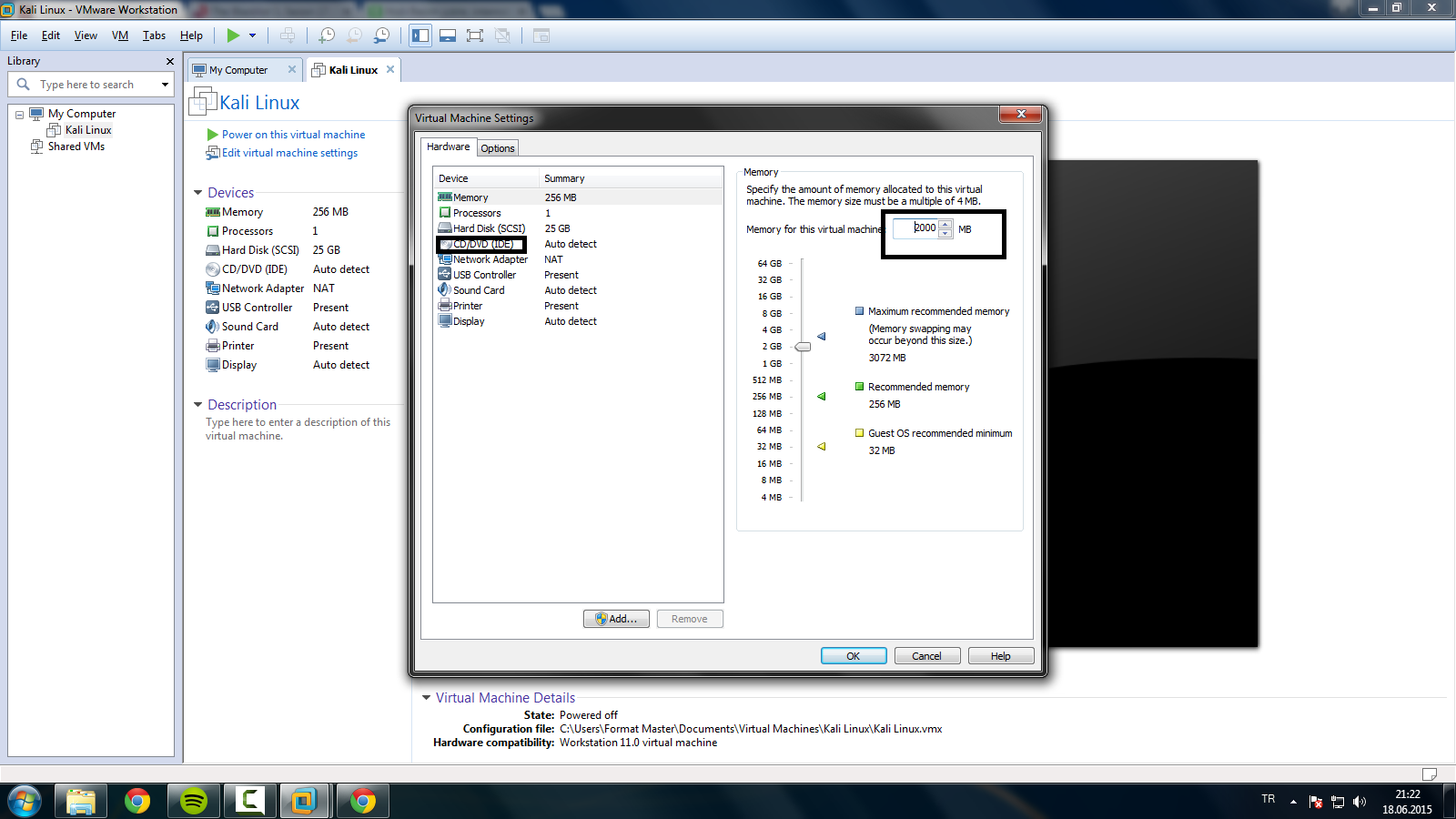Open the VM menu
Image resolution: width=1456 pixels, height=819 pixels.
pos(120,35)
